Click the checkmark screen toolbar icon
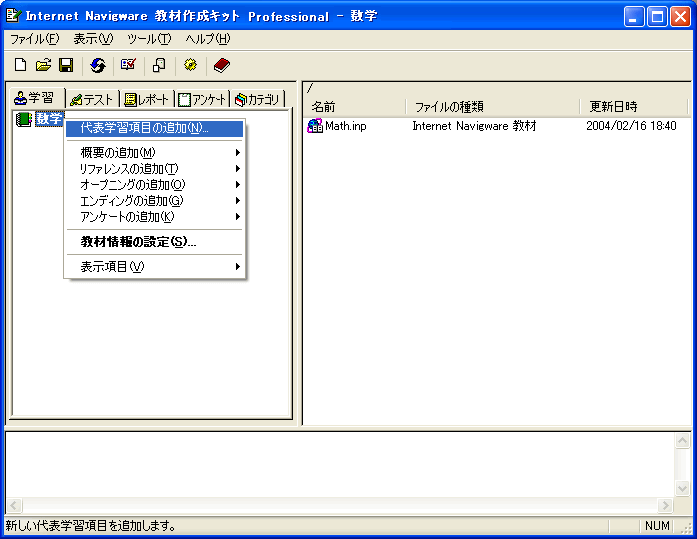 pos(128,65)
